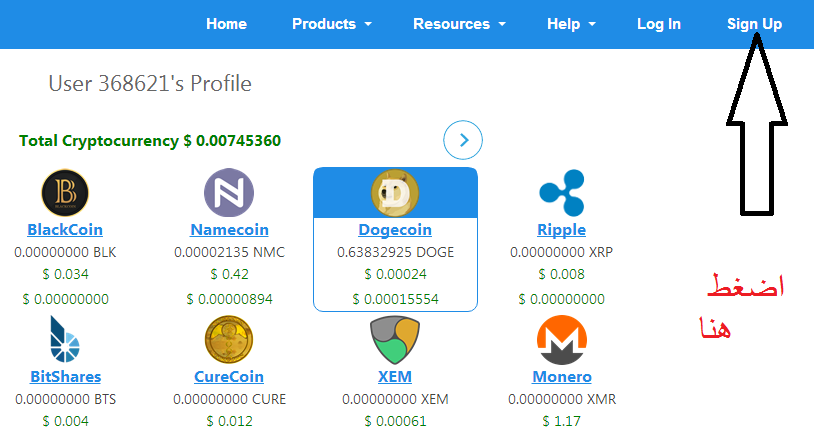Select the 0.00000000 XRP balance
The image size is (814, 440).
pos(562,252)
